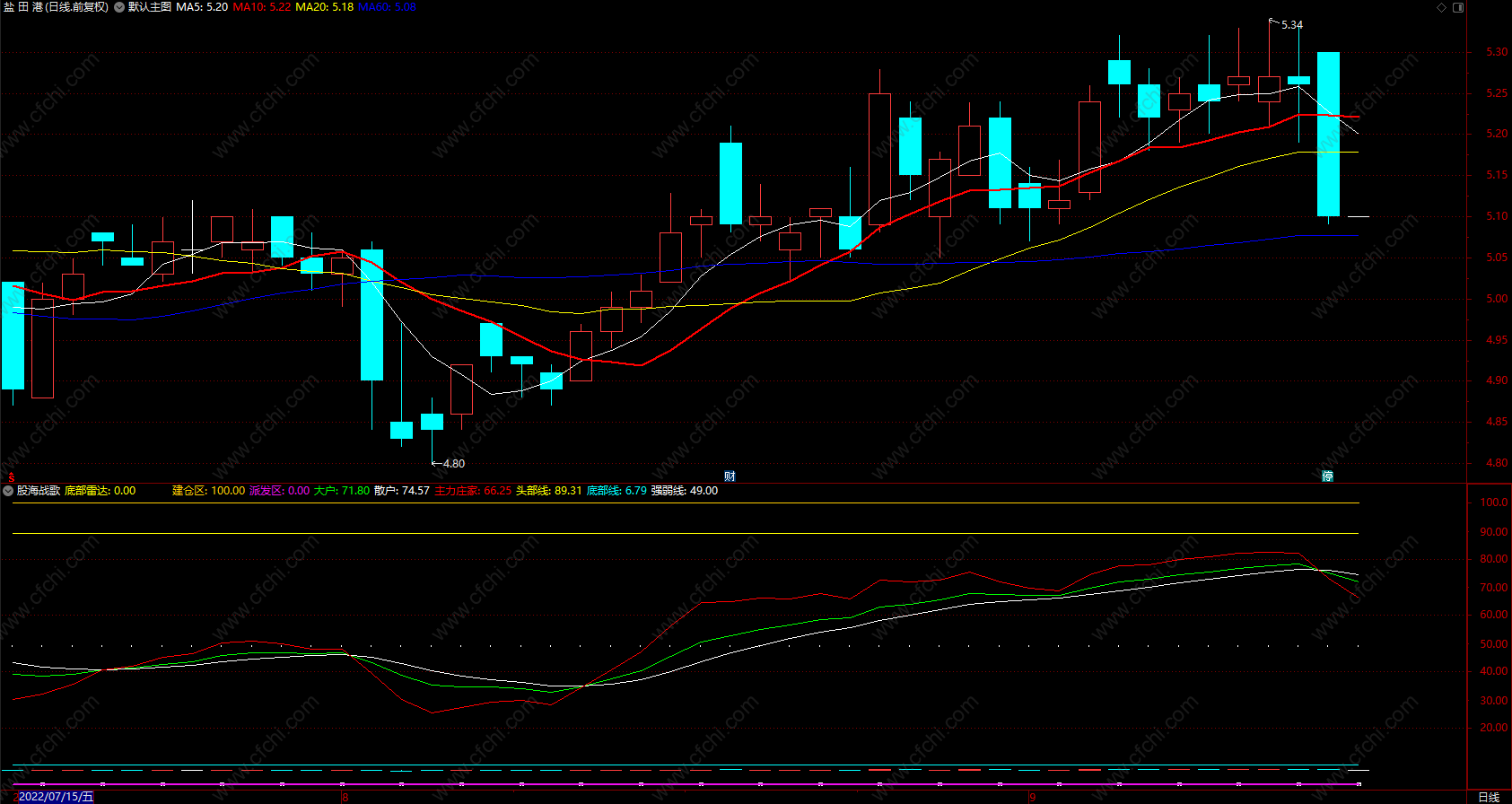This screenshot has width=1512, height=804.
Task: Click the MA5: 5.20 value
Action: tap(202, 7)
